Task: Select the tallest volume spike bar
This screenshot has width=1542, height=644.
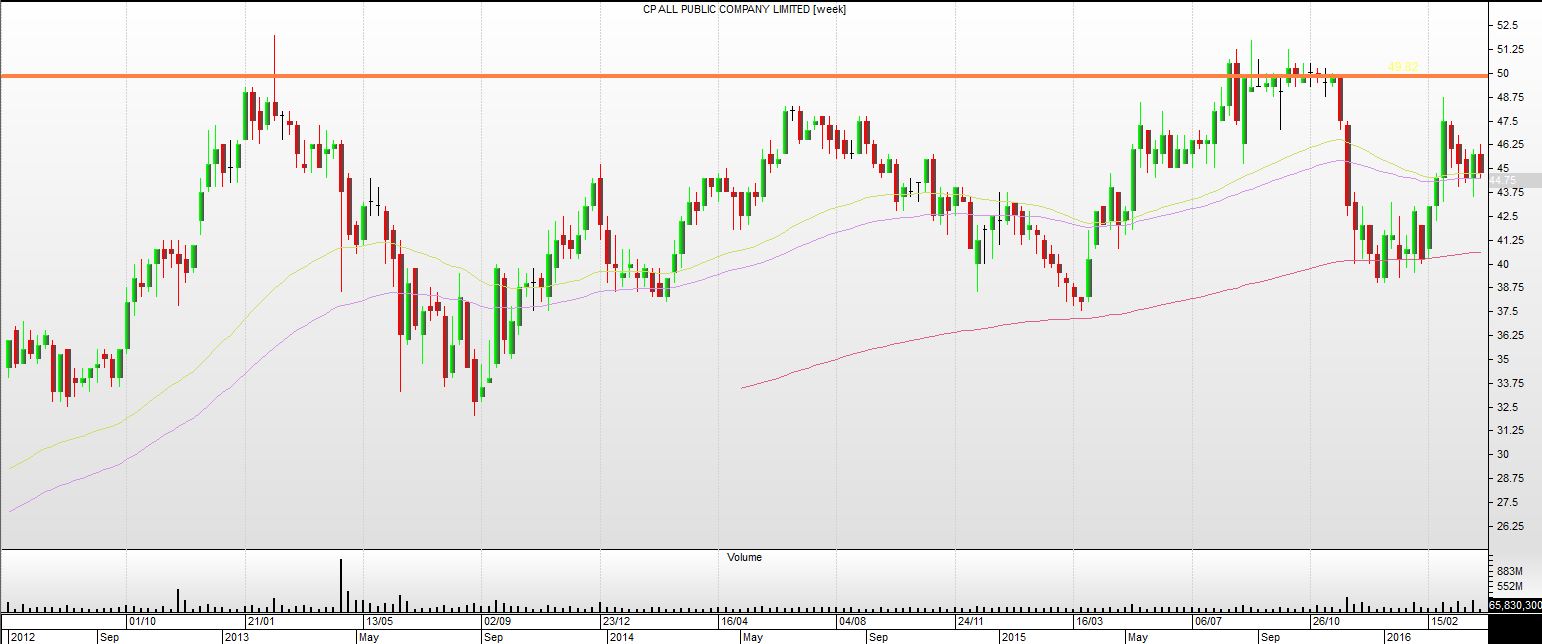Action: click(x=341, y=585)
